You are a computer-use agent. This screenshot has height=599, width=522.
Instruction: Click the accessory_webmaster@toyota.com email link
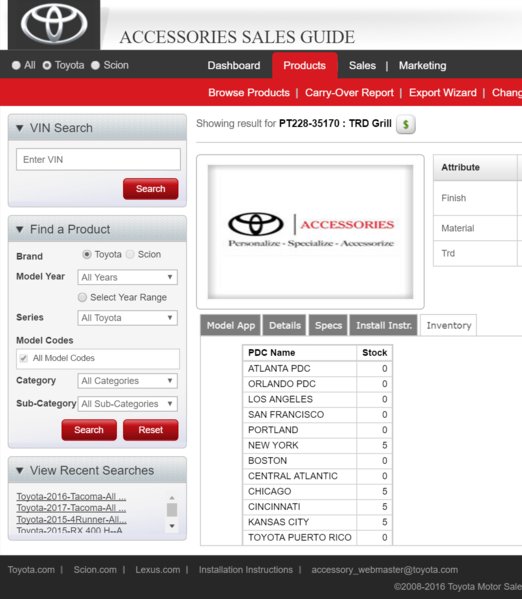click(x=384, y=570)
